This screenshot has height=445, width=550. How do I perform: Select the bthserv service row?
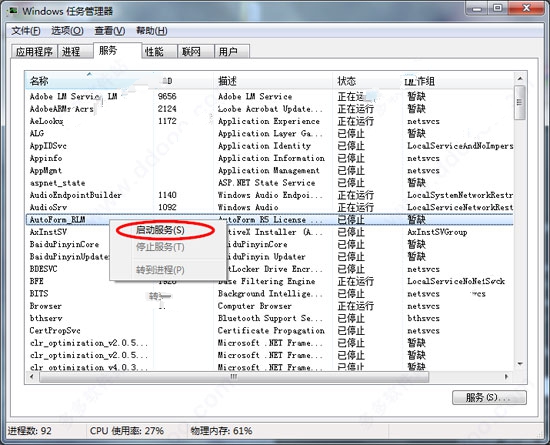click(269, 318)
